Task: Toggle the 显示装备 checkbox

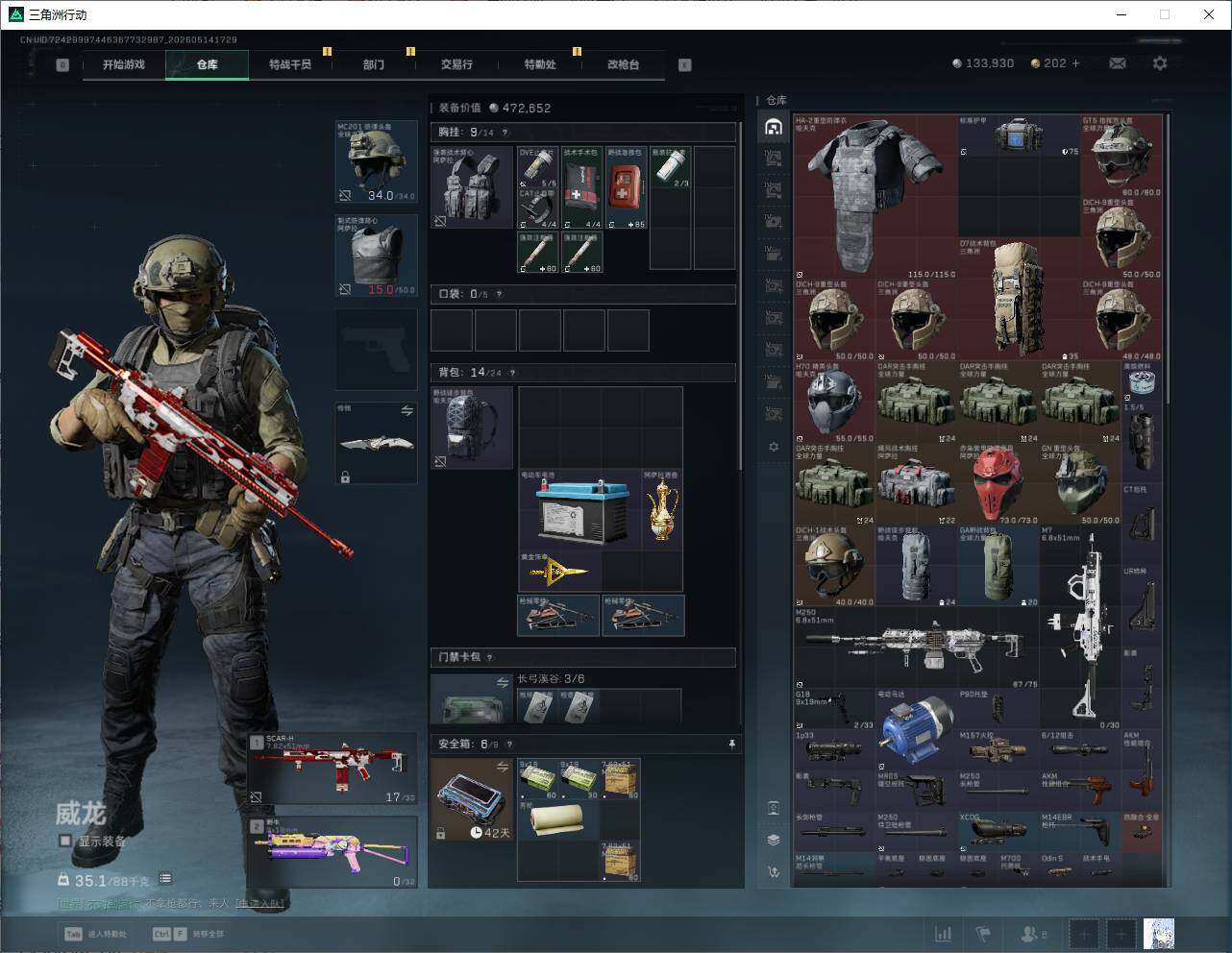Action: coord(65,841)
